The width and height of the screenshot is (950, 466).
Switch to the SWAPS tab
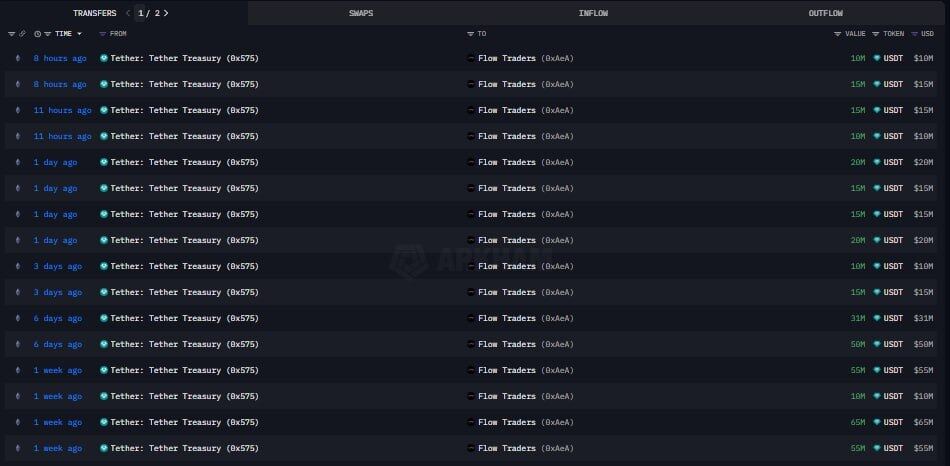click(361, 13)
